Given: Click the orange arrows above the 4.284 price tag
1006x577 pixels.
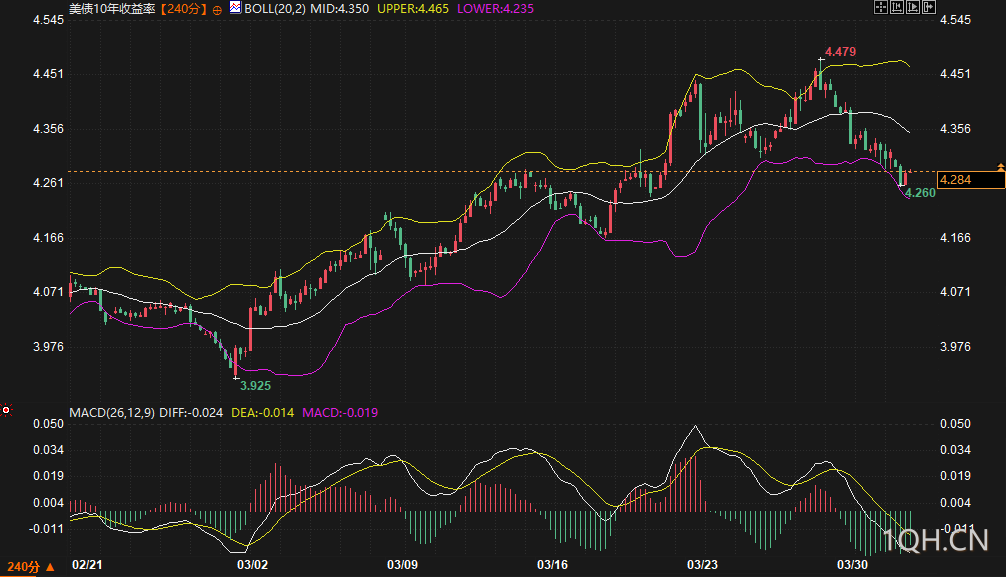Looking at the screenshot, I should (1000, 165).
